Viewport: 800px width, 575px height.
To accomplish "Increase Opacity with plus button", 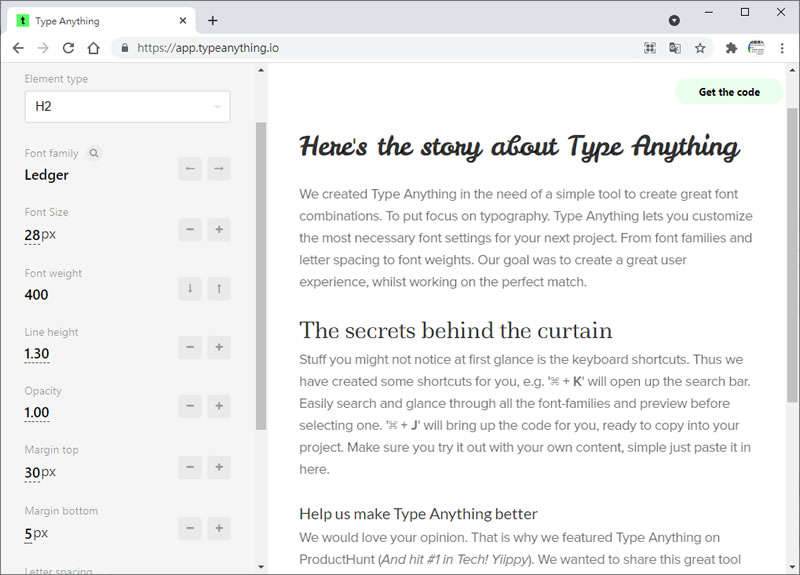I will coord(219,406).
